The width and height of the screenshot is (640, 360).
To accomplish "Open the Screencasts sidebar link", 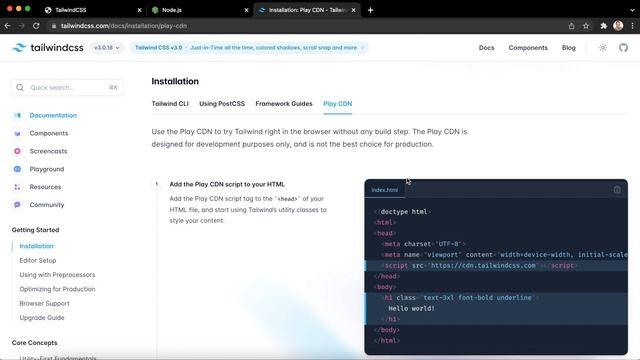I will pos(48,151).
